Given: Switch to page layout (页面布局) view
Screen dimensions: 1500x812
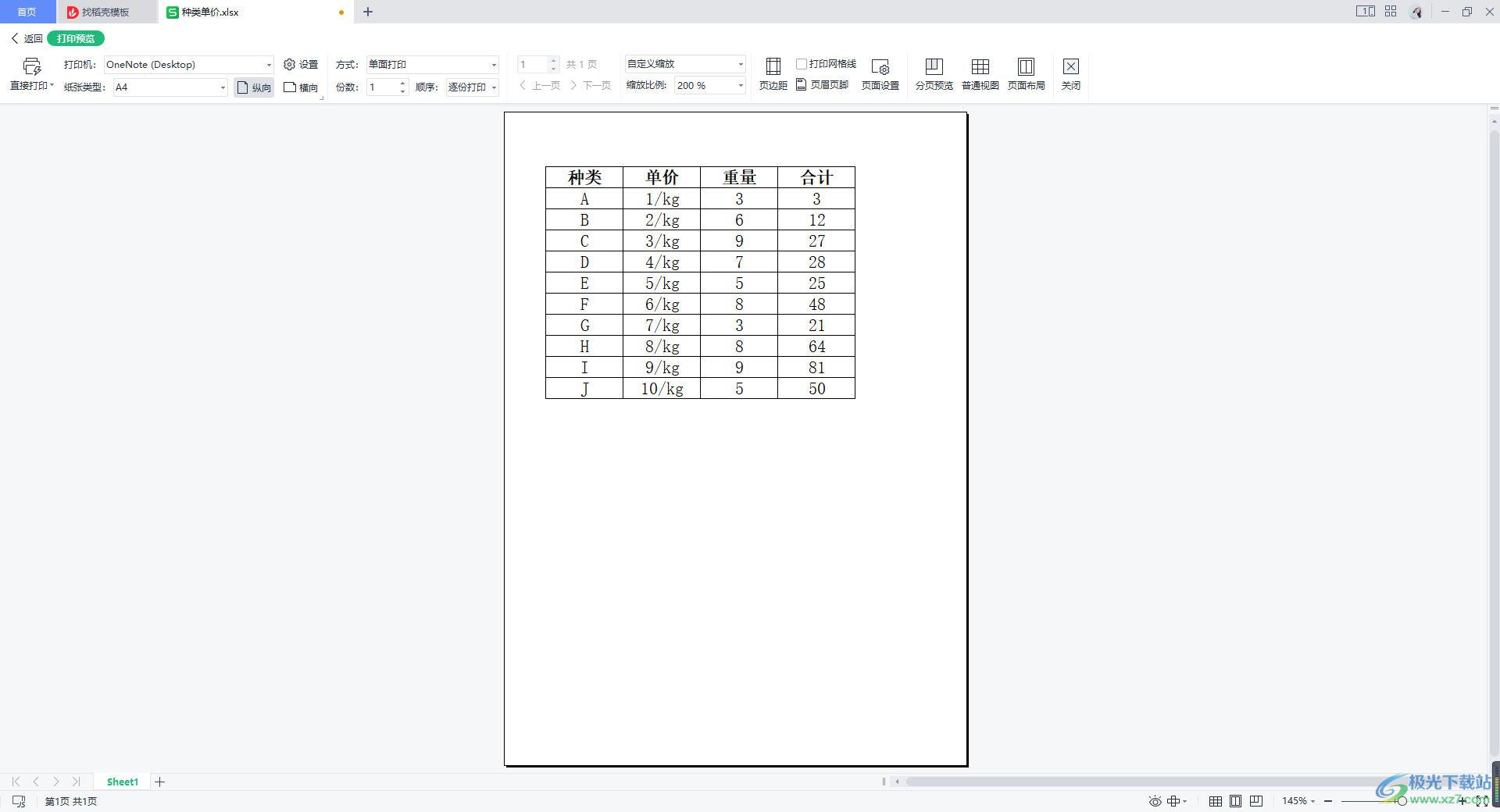Looking at the screenshot, I should [x=1026, y=74].
